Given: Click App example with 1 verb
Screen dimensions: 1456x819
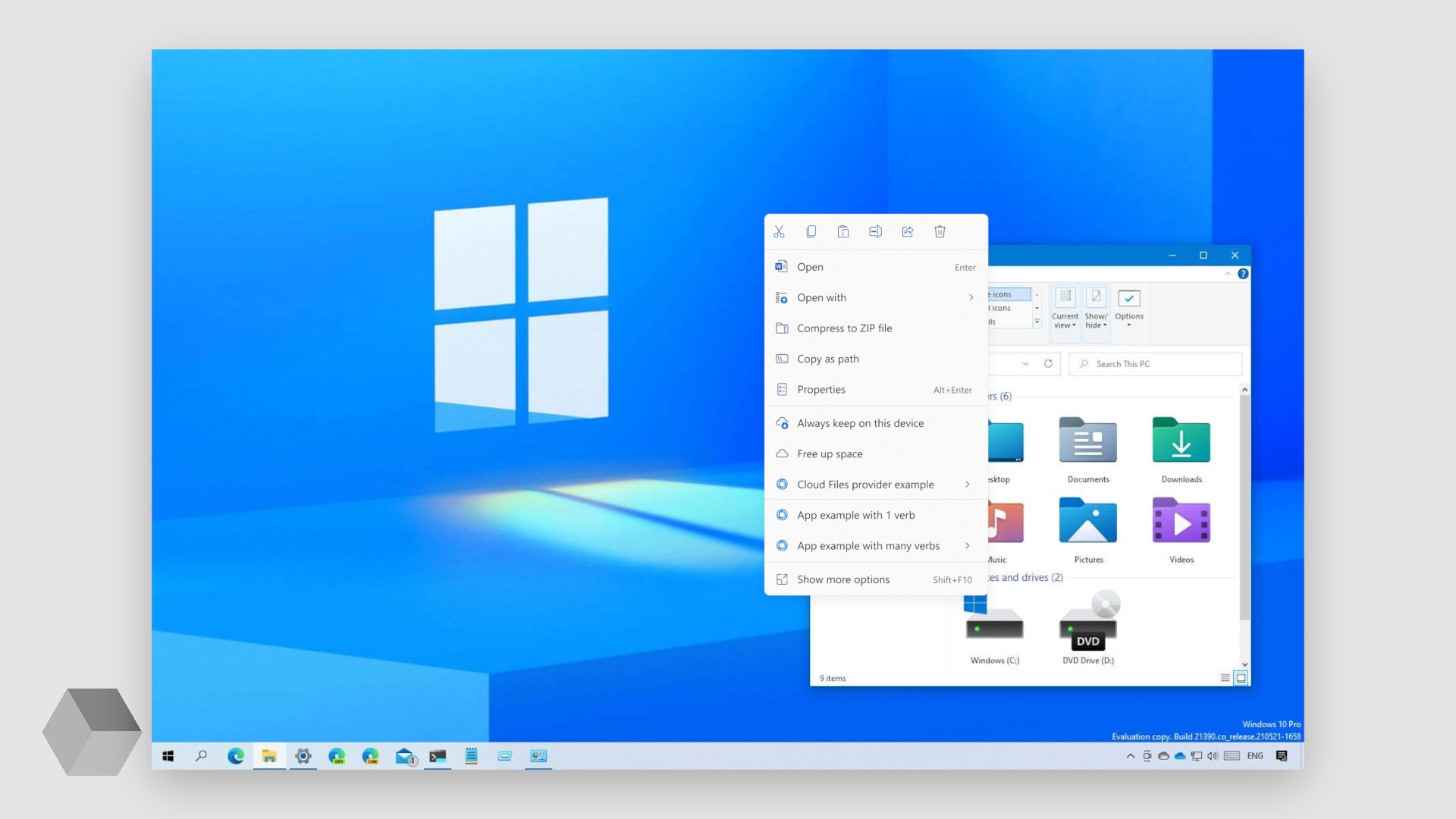Looking at the screenshot, I should (876, 515).
